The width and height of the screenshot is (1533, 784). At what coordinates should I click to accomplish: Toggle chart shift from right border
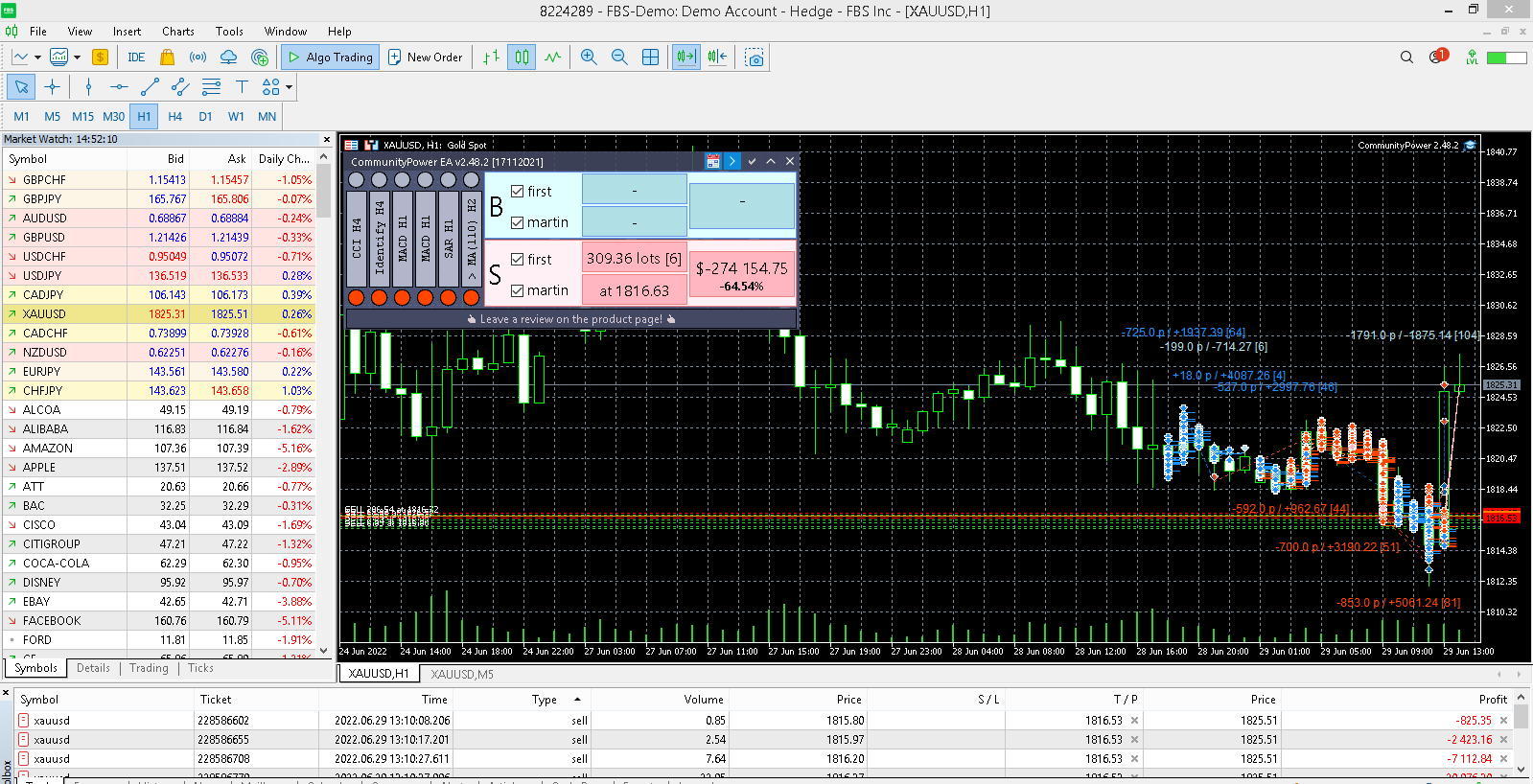pyautogui.click(x=717, y=58)
